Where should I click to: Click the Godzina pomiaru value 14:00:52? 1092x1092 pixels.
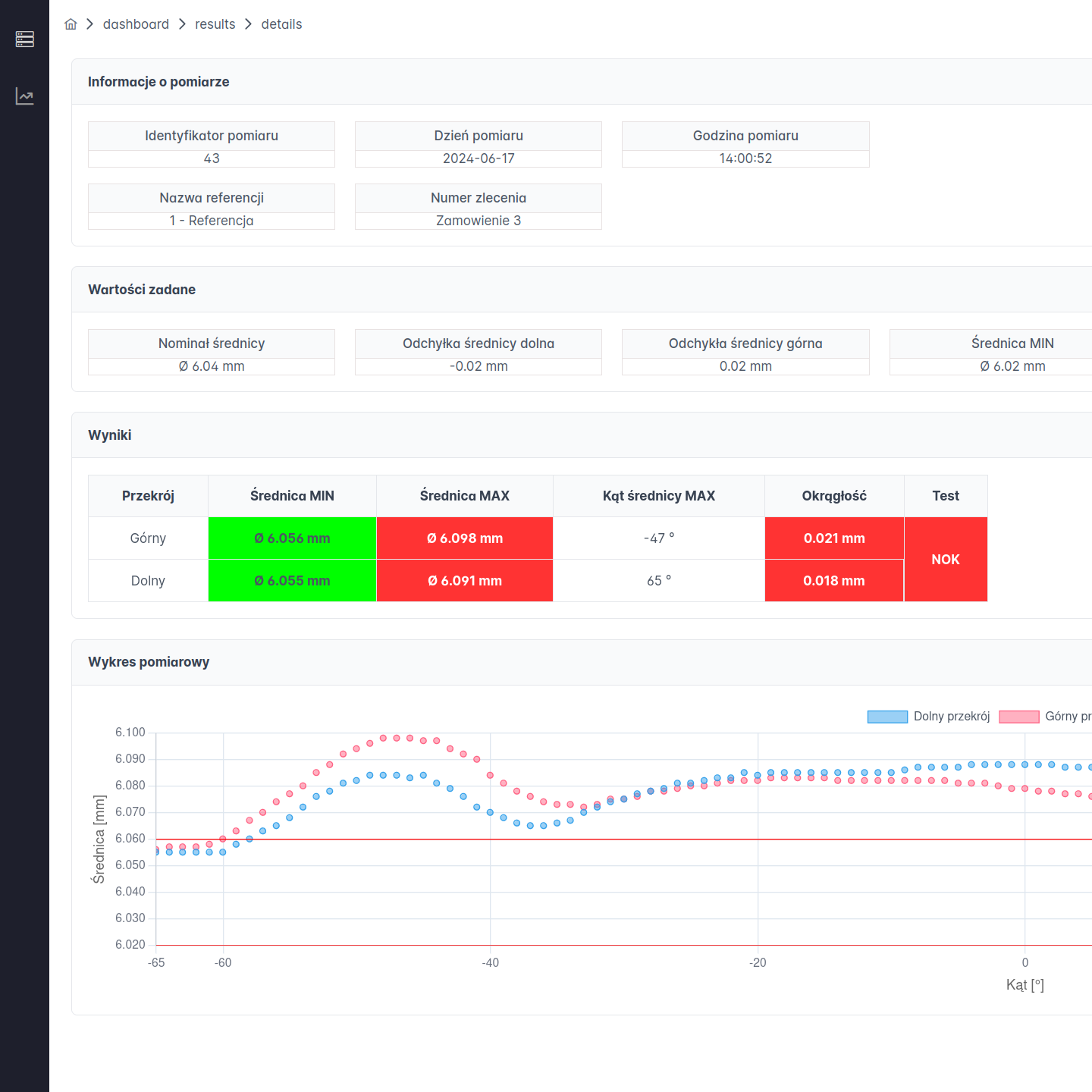[745, 158]
